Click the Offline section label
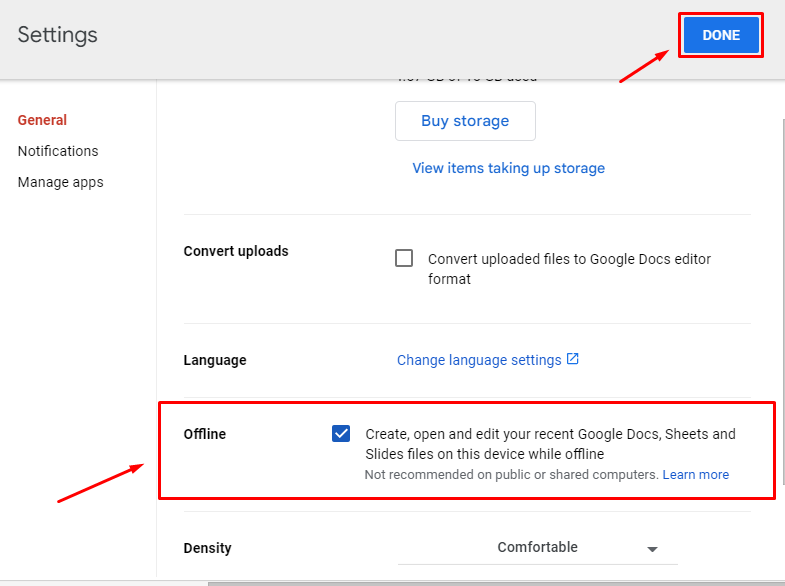Viewport: 785px width, 586px height. [x=205, y=434]
